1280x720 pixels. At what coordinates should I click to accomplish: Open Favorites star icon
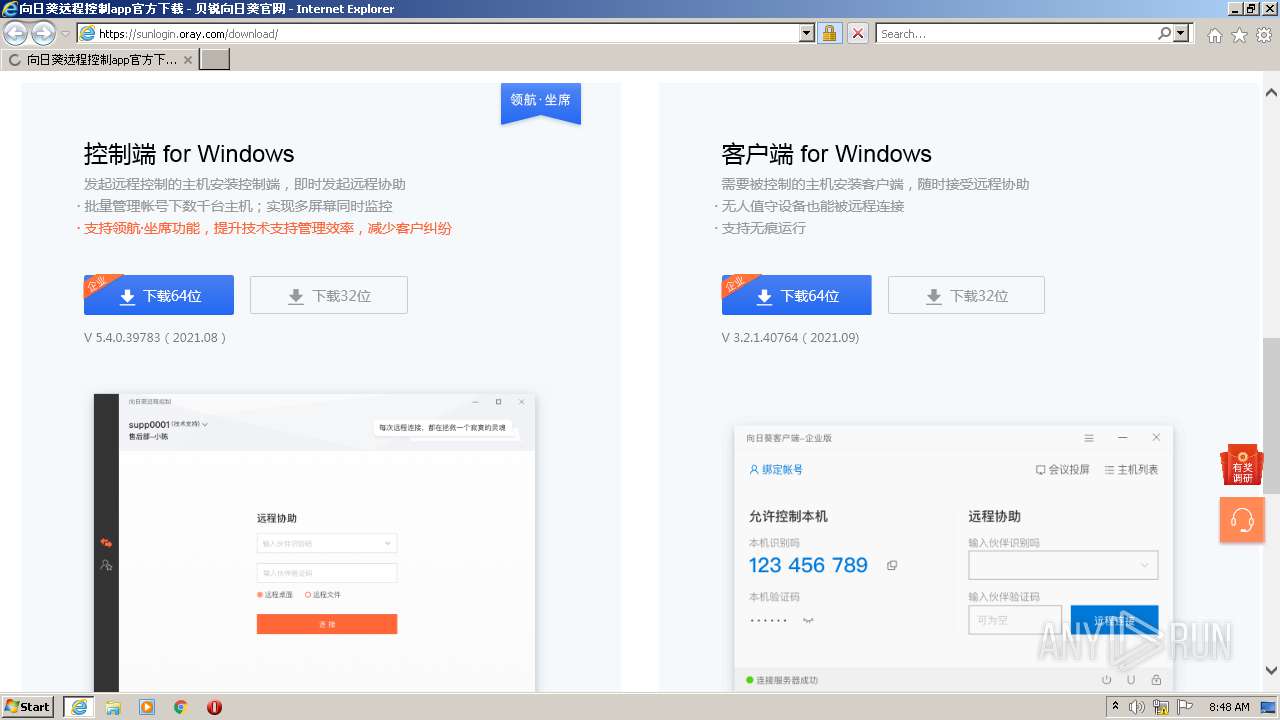pyautogui.click(x=1239, y=35)
